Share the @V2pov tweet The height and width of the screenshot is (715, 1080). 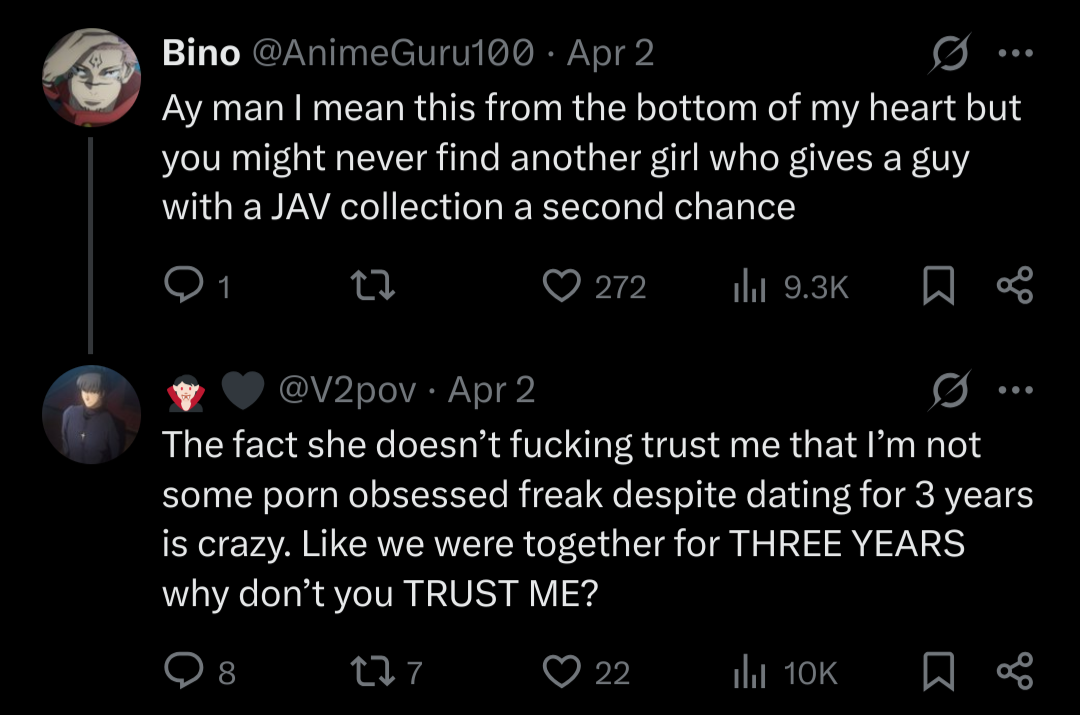[1013, 671]
